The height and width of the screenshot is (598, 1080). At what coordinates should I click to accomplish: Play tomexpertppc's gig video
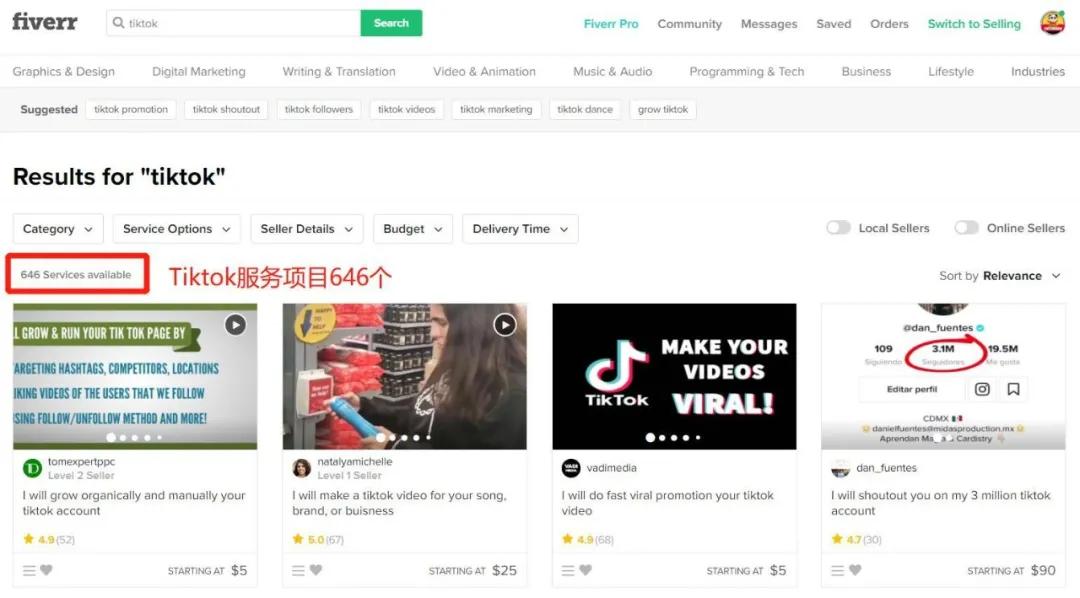tap(235, 325)
